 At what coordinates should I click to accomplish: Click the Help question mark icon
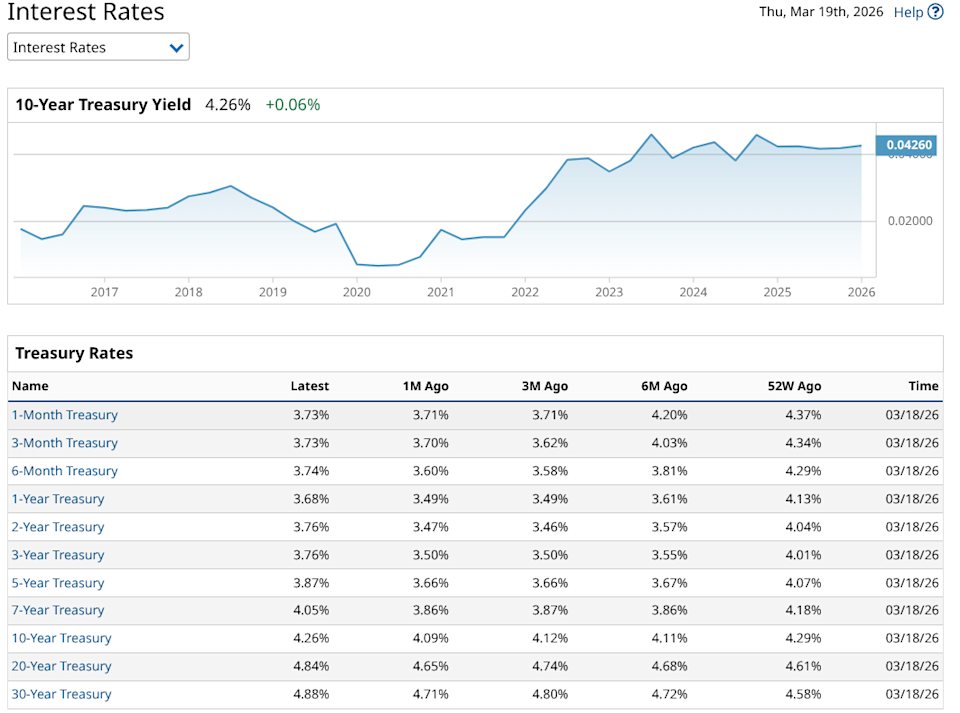point(935,12)
